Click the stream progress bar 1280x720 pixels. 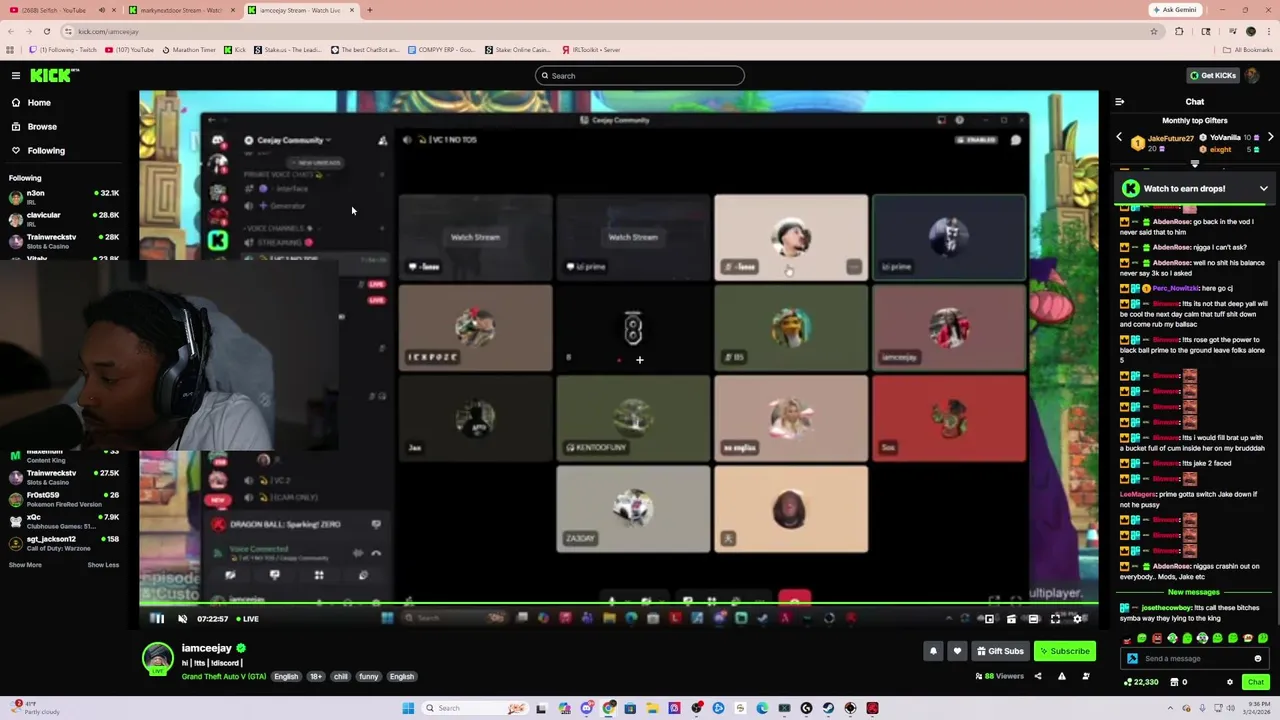point(619,603)
